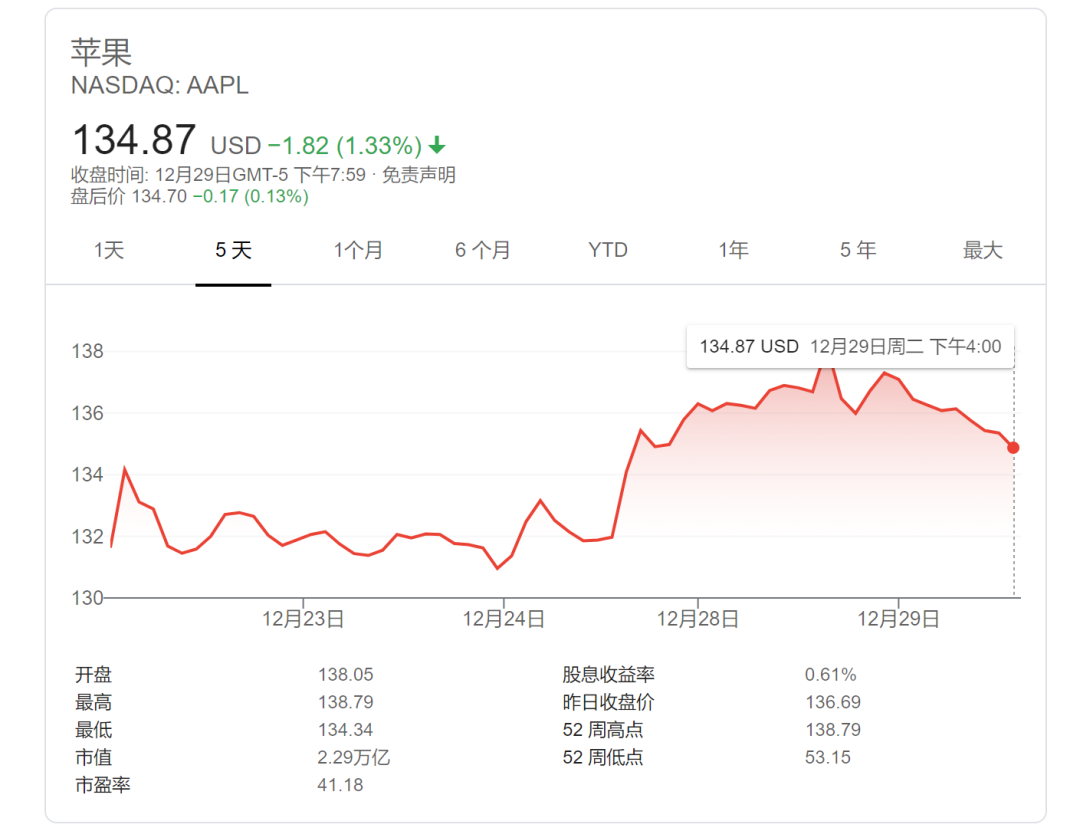This screenshot has height=831, width=1080.
Task: Click the 52 周高点 value 138.79
Action: click(x=832, y=729)
